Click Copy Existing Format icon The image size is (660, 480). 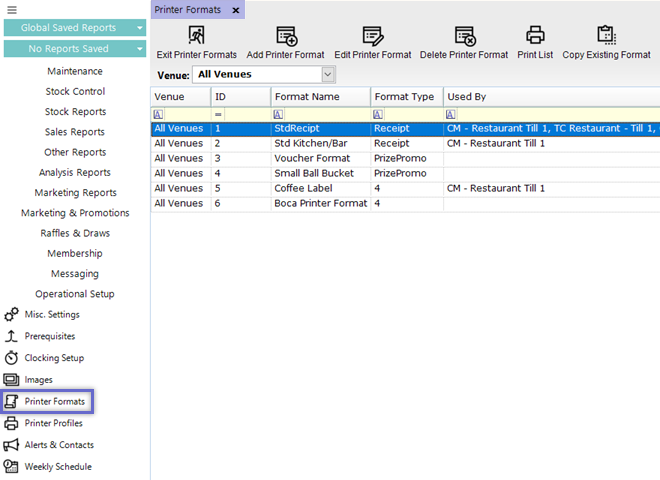tap(606, 37)
